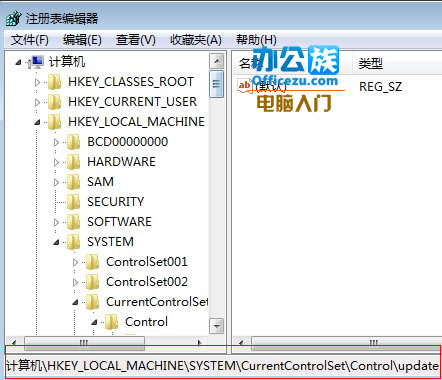Select 计算机 tree label
The height and width of the screenshot is (380, 442).
[67, 62]
